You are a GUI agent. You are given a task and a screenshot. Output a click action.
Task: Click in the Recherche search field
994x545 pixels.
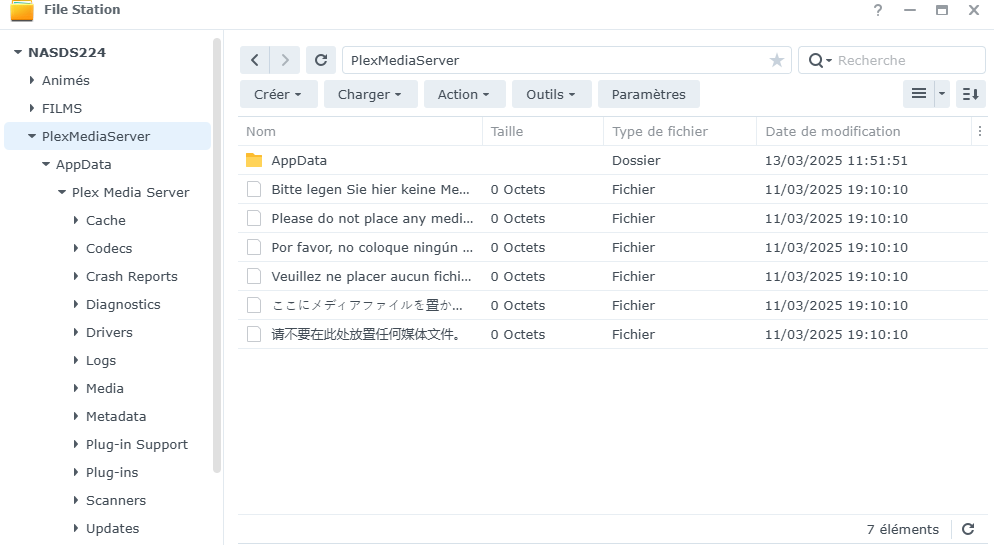pos(905,60)
